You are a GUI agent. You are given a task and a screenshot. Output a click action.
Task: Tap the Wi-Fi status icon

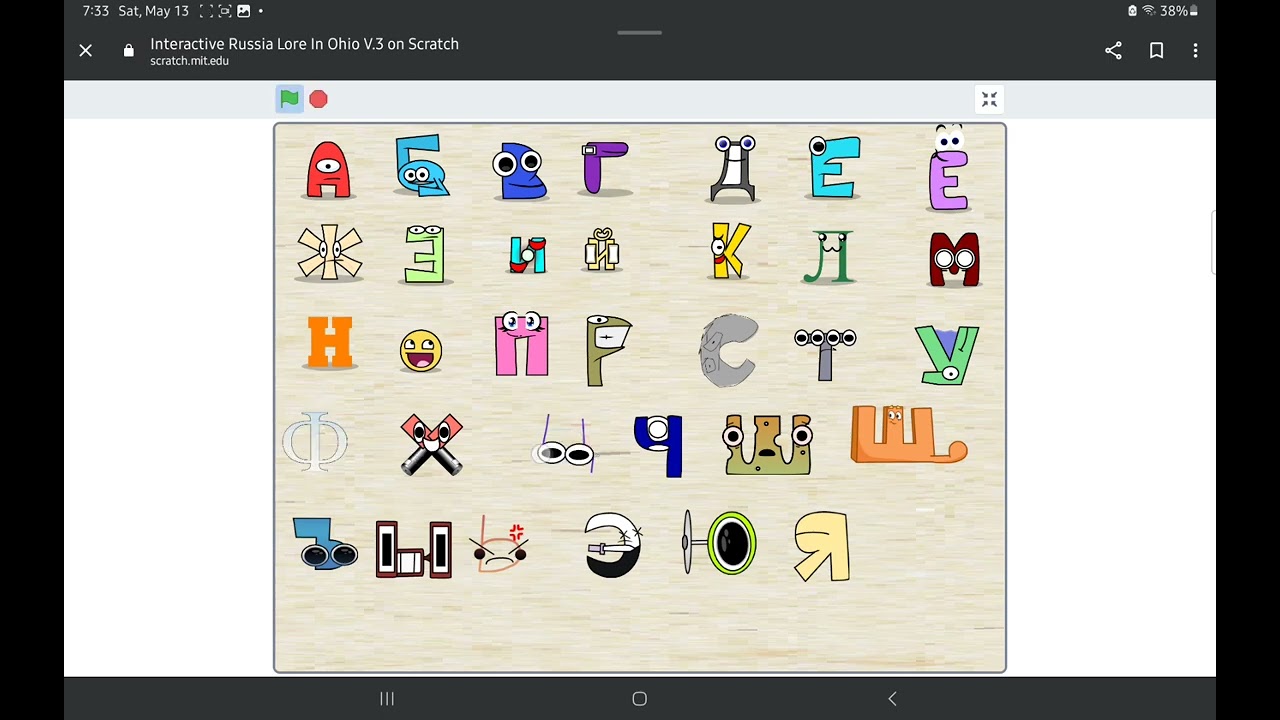tap(1148, 11)
